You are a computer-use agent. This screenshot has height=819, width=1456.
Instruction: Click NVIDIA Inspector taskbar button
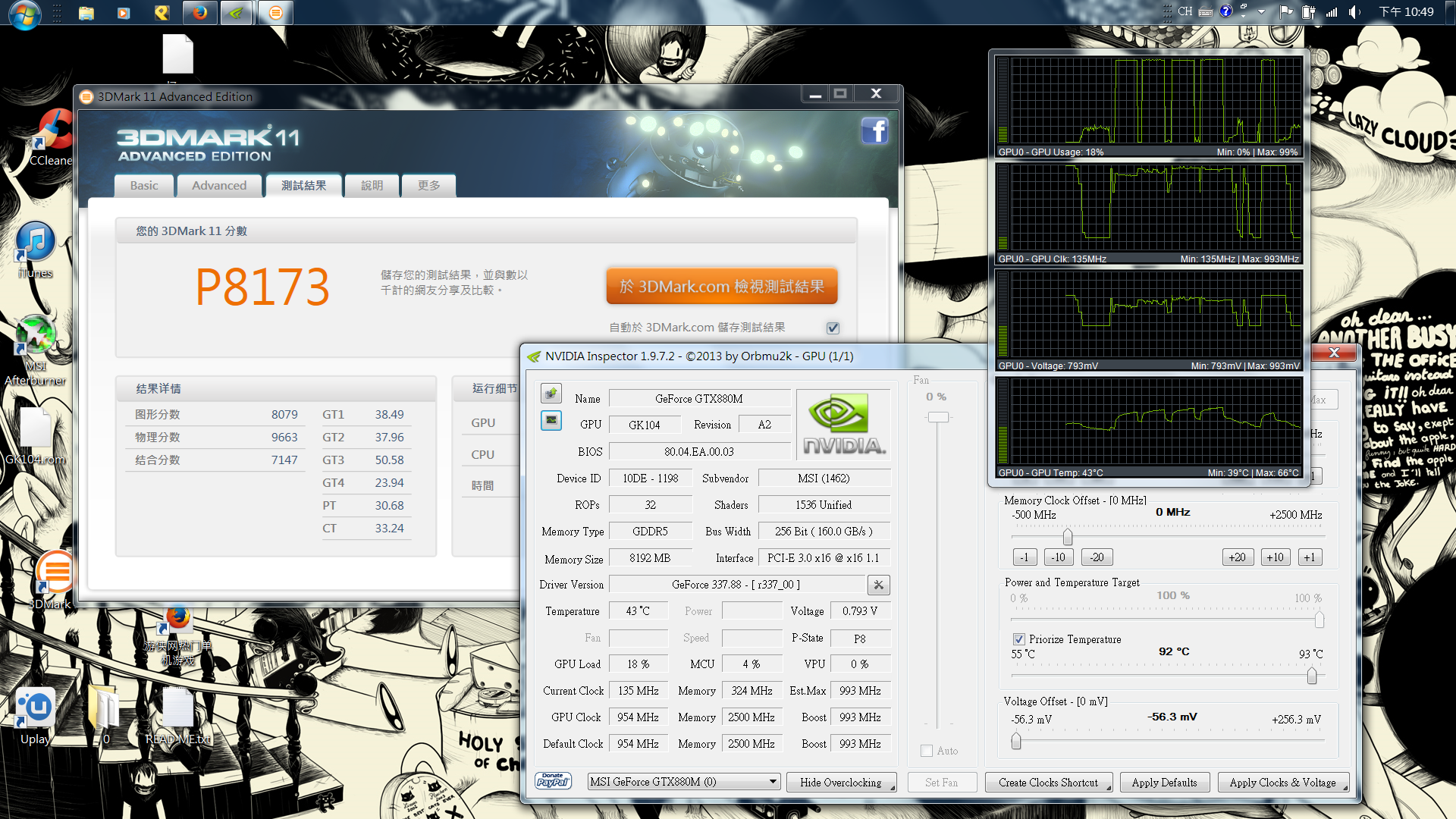click(x=237, y=12)
